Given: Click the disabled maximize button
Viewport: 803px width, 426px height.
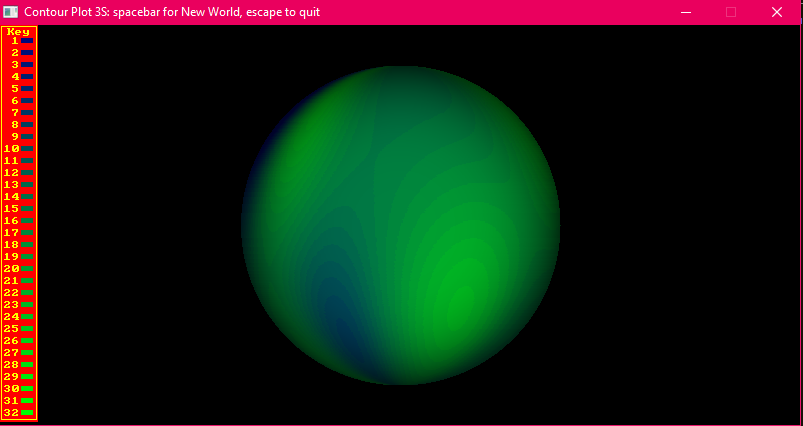Looking at the screenshot, I should coord(731,12).
